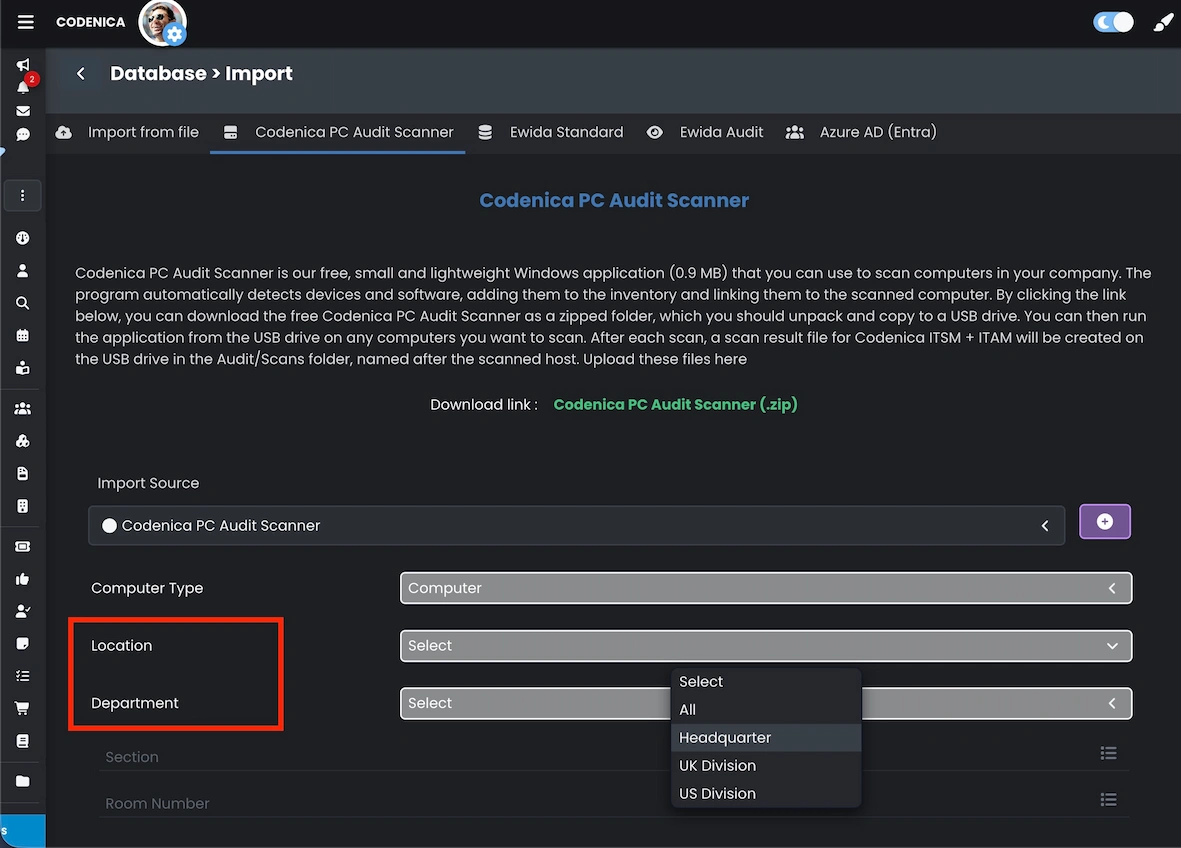This screenshot has height=848, width=1181.
Task: Click the add button next to Import Source
Action: (x=1104, y=521)
